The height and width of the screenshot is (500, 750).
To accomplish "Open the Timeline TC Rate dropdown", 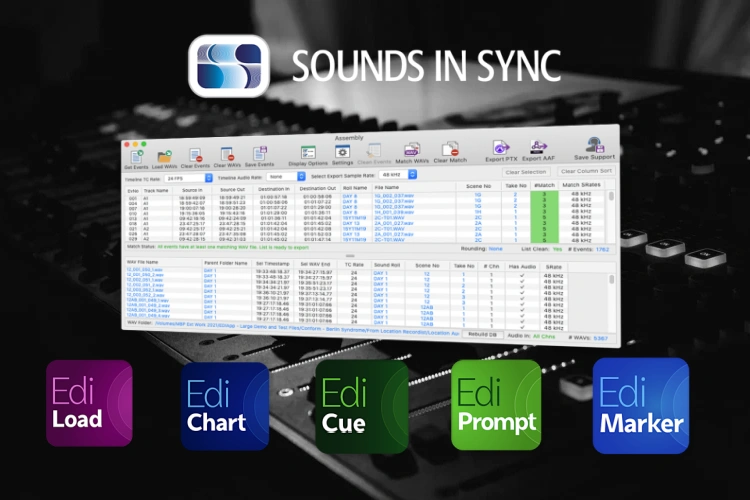I will 188,178.
